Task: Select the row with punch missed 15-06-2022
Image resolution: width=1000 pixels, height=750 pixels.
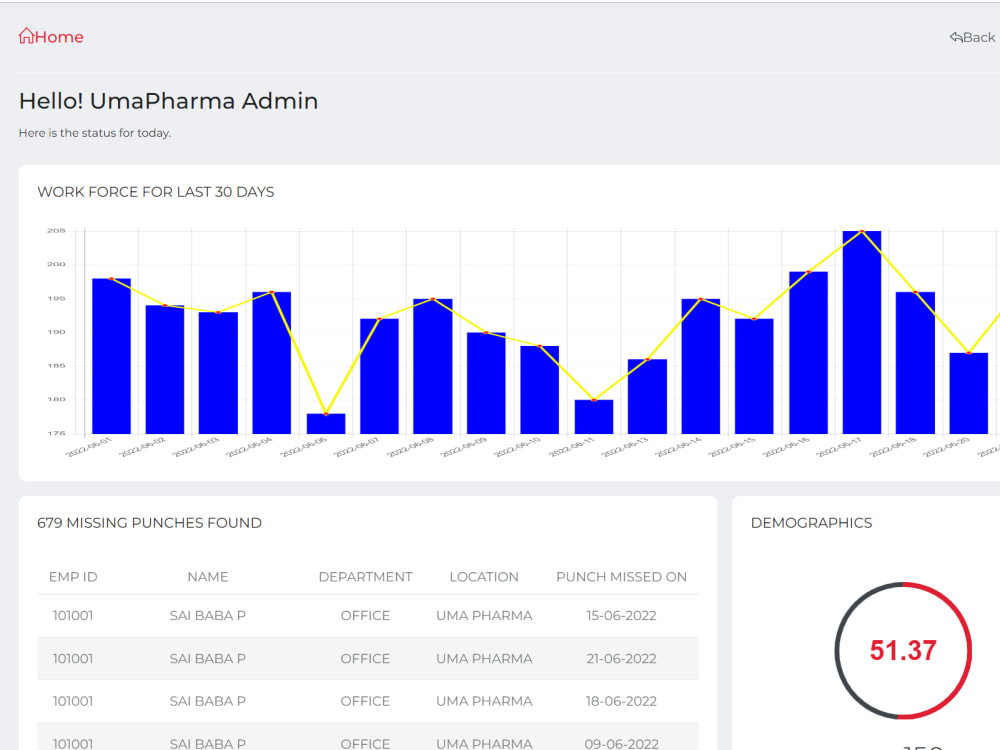Action: pyautogui.click(x=368, y=615)
